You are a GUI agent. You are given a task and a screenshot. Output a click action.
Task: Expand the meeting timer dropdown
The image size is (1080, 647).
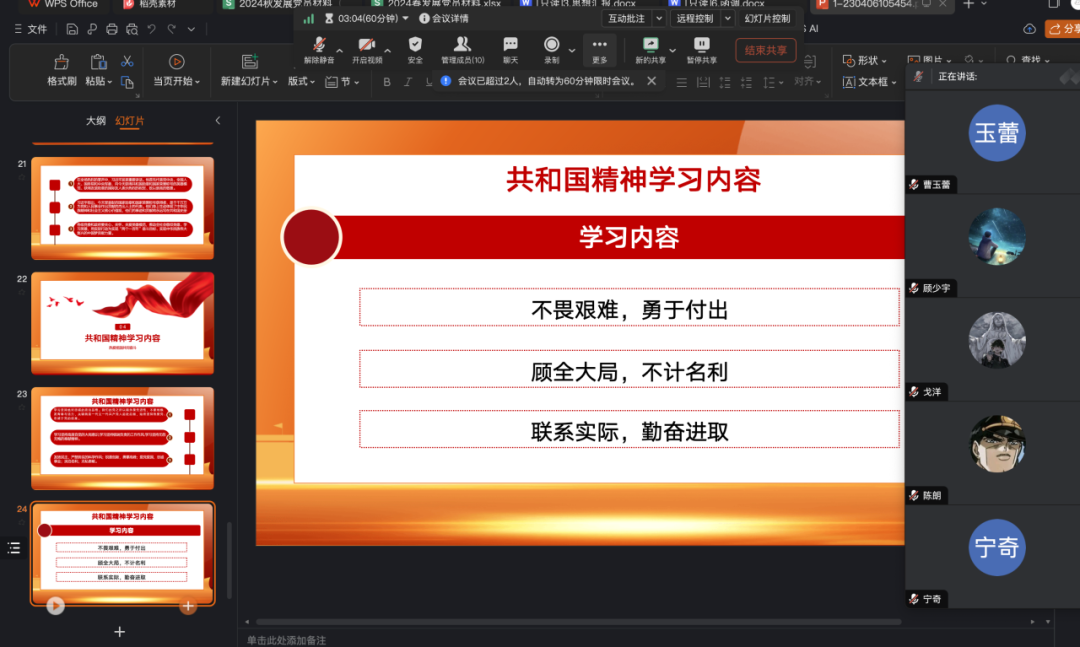405,18
